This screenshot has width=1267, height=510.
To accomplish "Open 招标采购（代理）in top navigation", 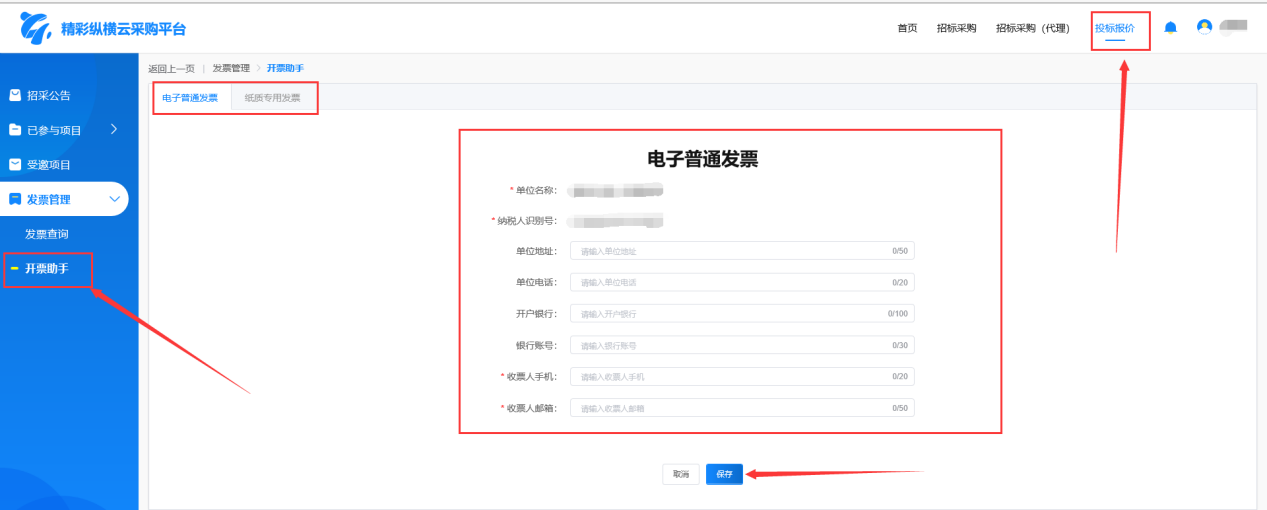I will click(1032, 28).
